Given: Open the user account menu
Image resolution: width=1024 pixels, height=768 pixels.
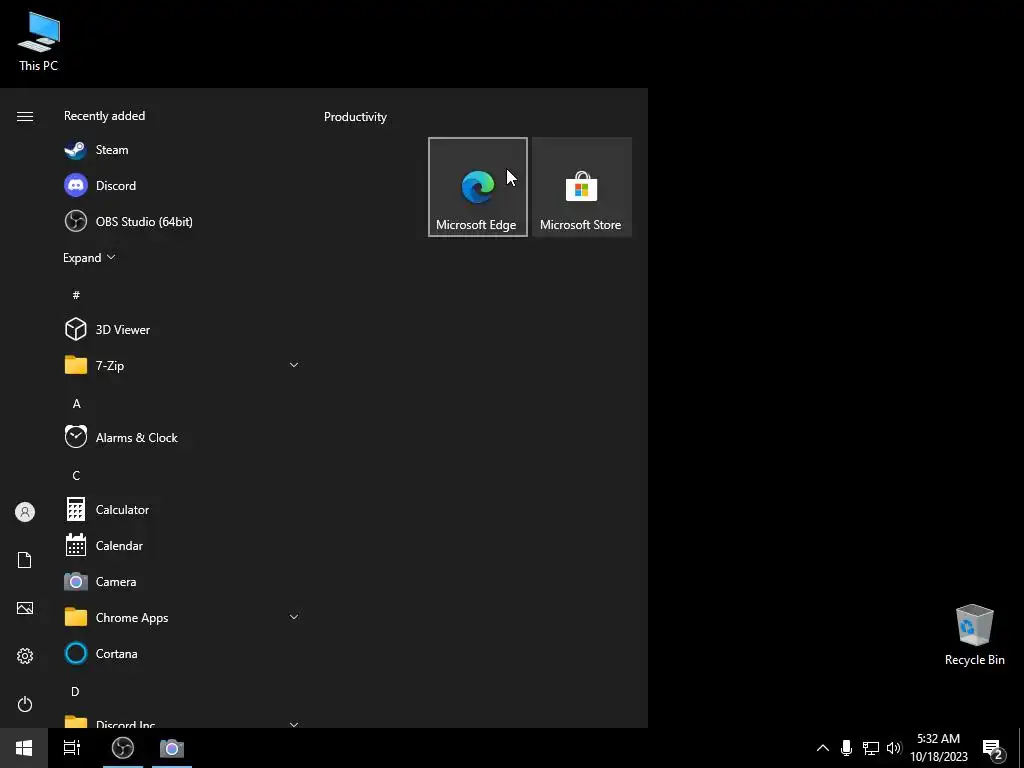Looking at the screenshot, I should pyautogui.click(x=25, y=512).
